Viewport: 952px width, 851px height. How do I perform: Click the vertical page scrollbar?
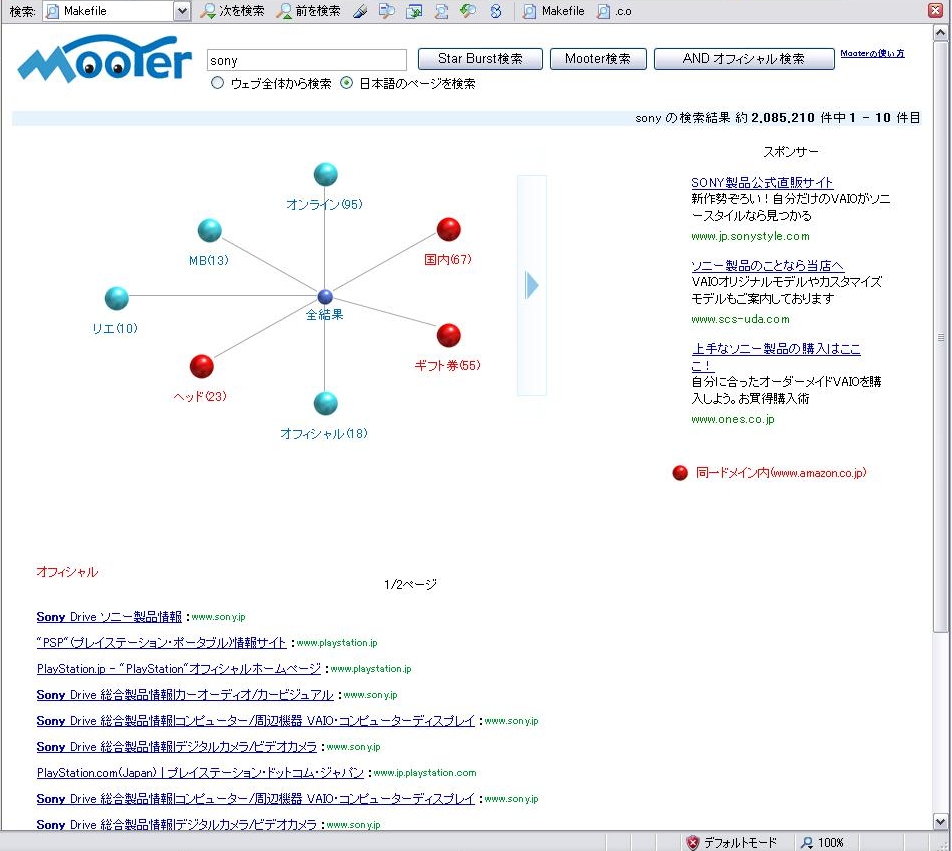tap(940, 340)
